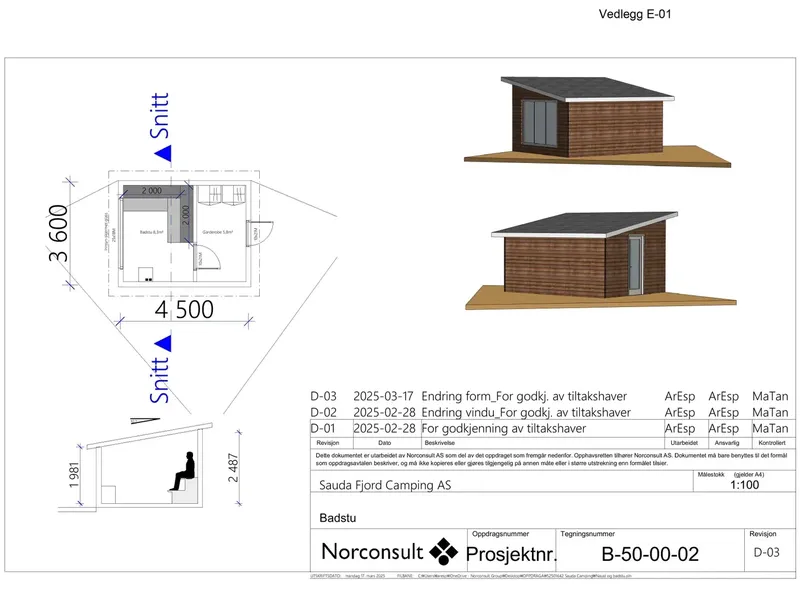800x600 pixels.
Task: Click 'D-03' in the revision table
Action: (x=323, y=396)
